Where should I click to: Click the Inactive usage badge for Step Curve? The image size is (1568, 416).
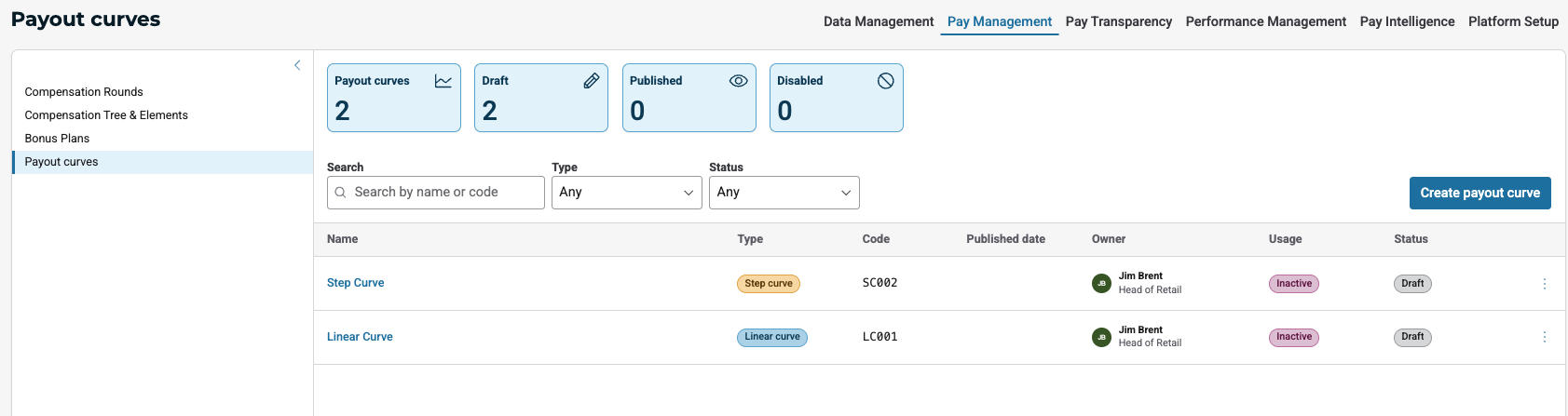click(x=1293, y=284)
